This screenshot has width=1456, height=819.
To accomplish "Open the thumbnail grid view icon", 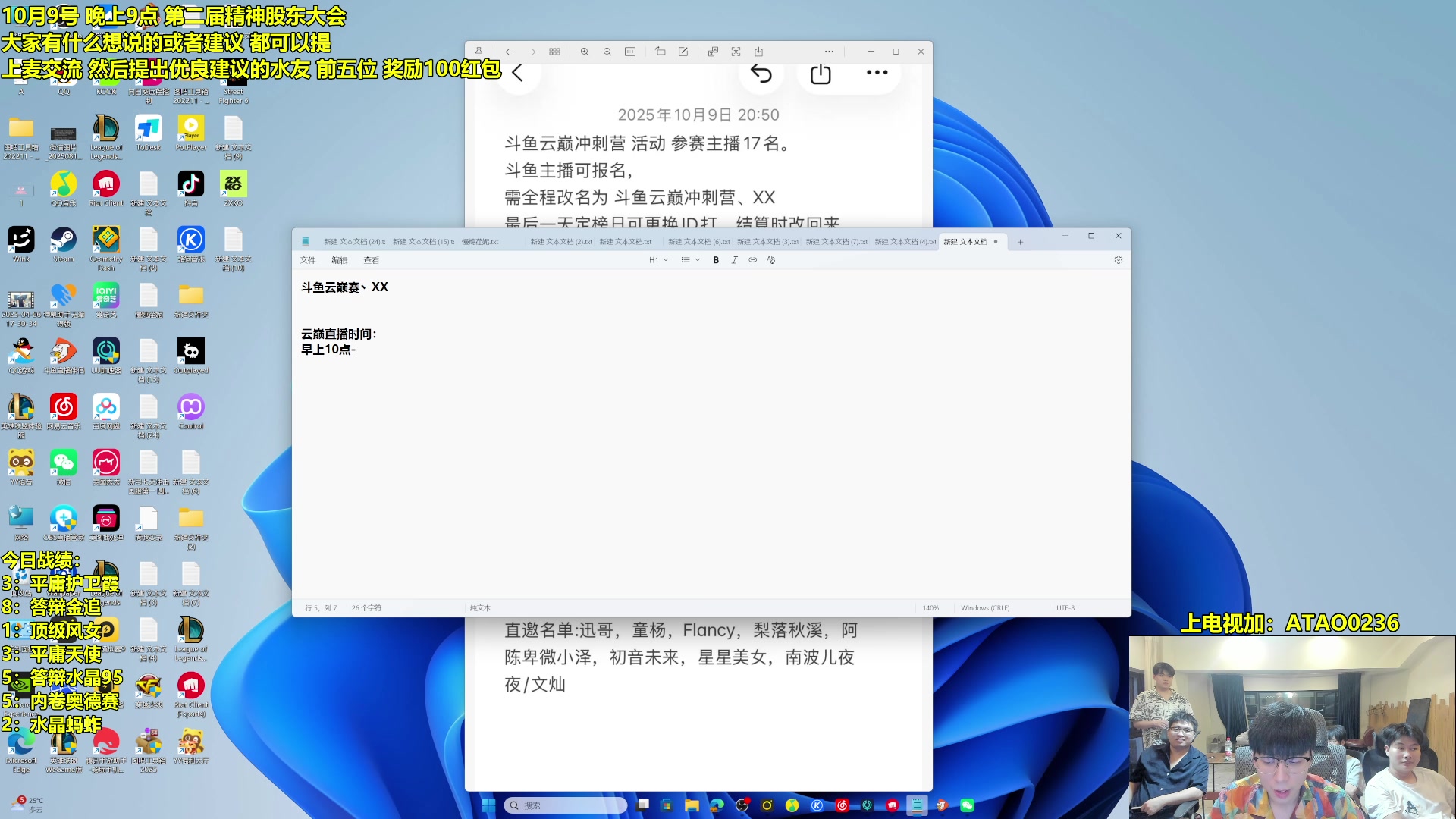I will coord(554,51).
